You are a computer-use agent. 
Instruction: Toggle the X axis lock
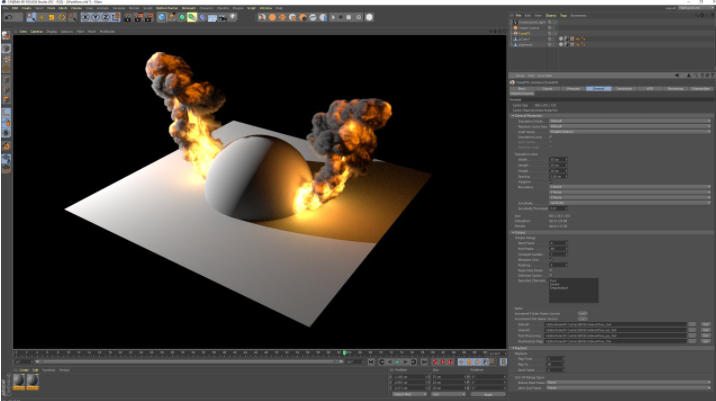[x=85, y=17]
